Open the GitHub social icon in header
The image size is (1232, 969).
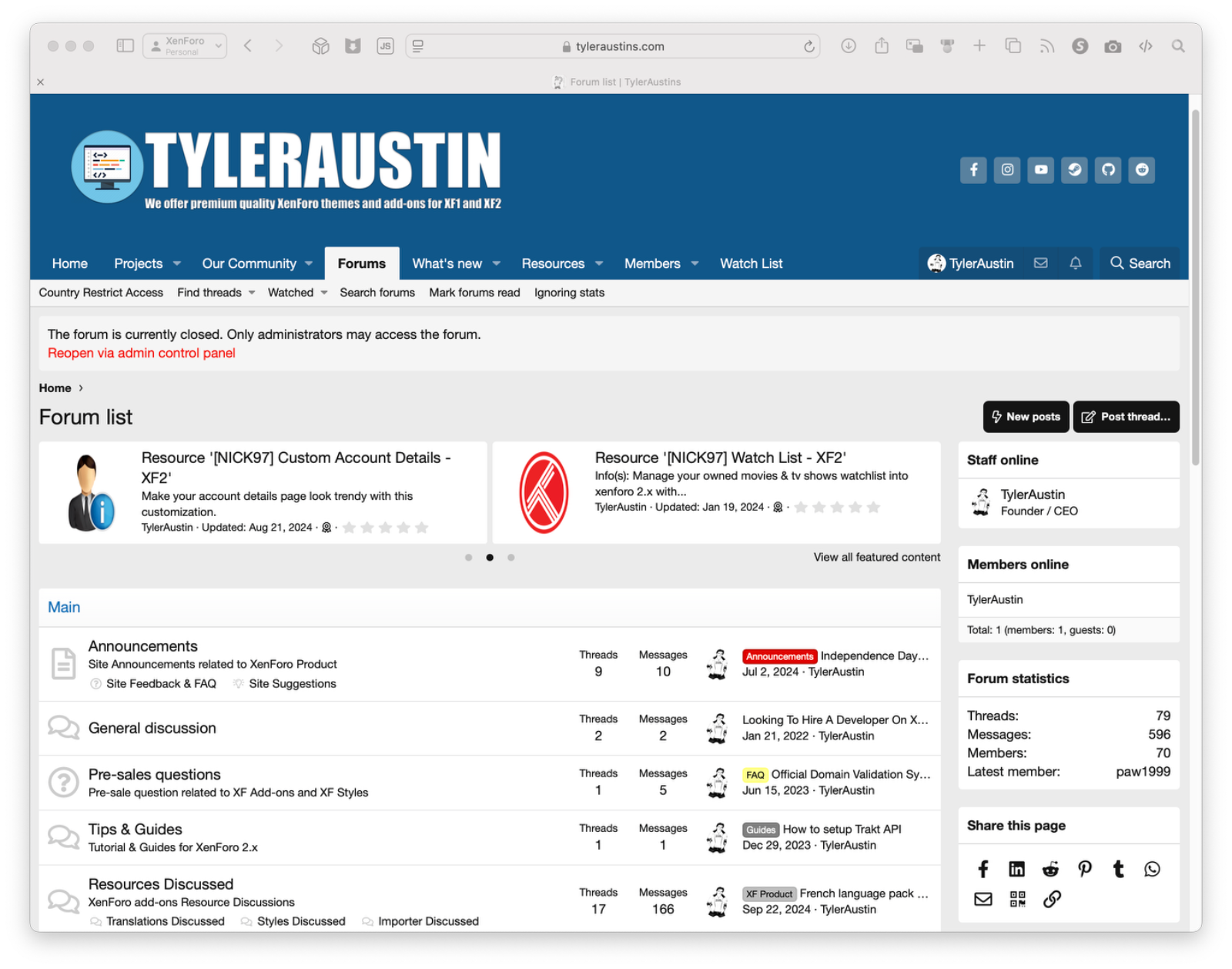[1109, 169]
